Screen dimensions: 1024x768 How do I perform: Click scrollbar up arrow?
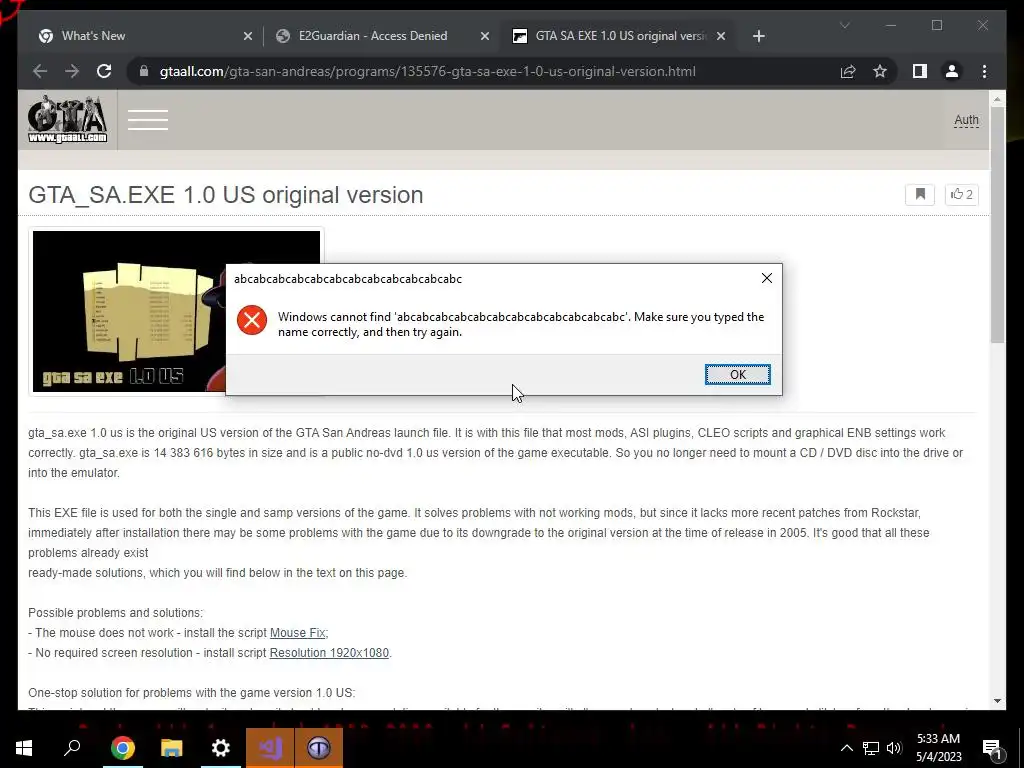point(997,100)
